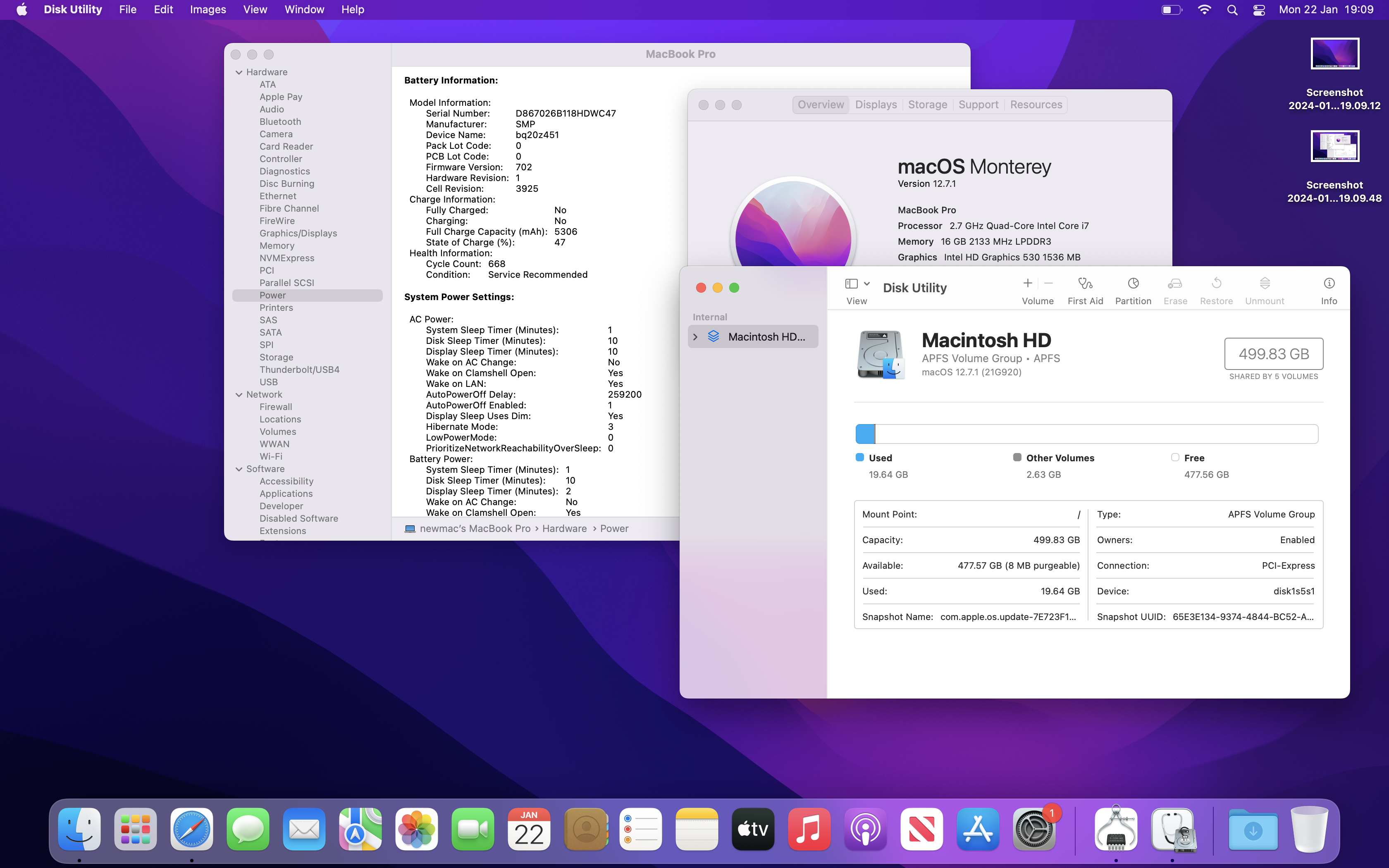Add a volume with the plus icon
Viewport: 1389px width, 868px height.
pos(1027,283)
